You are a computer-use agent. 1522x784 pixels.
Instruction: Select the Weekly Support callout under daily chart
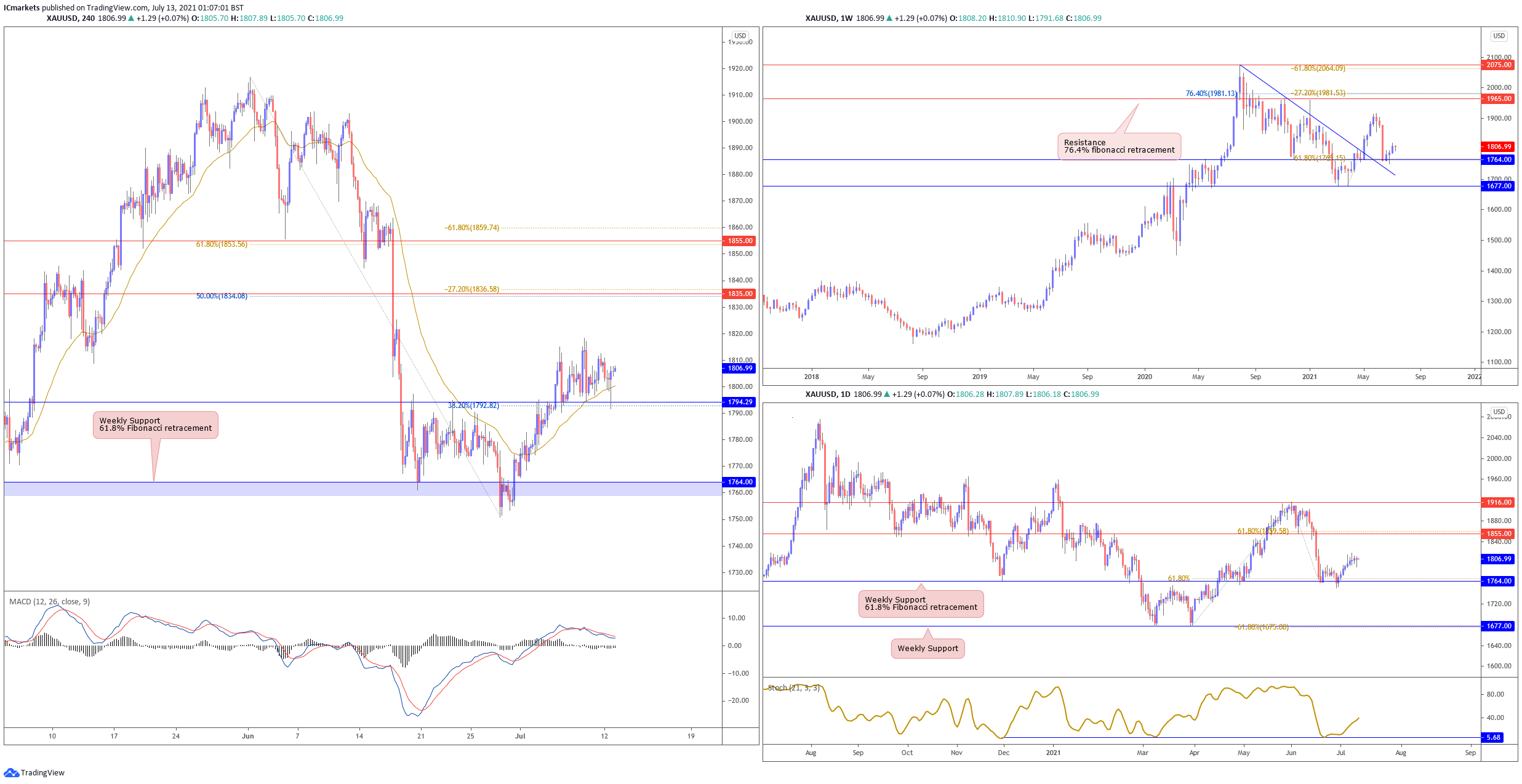click(x=927, y=648)
